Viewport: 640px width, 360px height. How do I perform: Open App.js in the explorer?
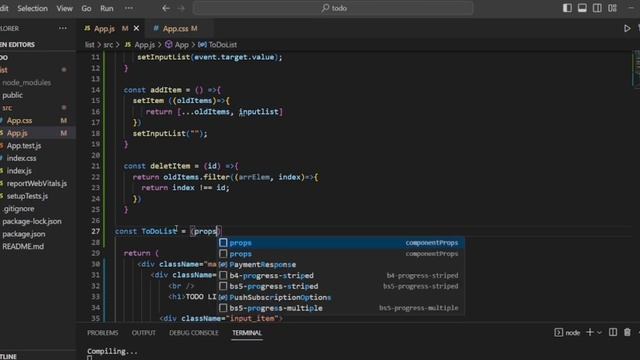point(17,133)
